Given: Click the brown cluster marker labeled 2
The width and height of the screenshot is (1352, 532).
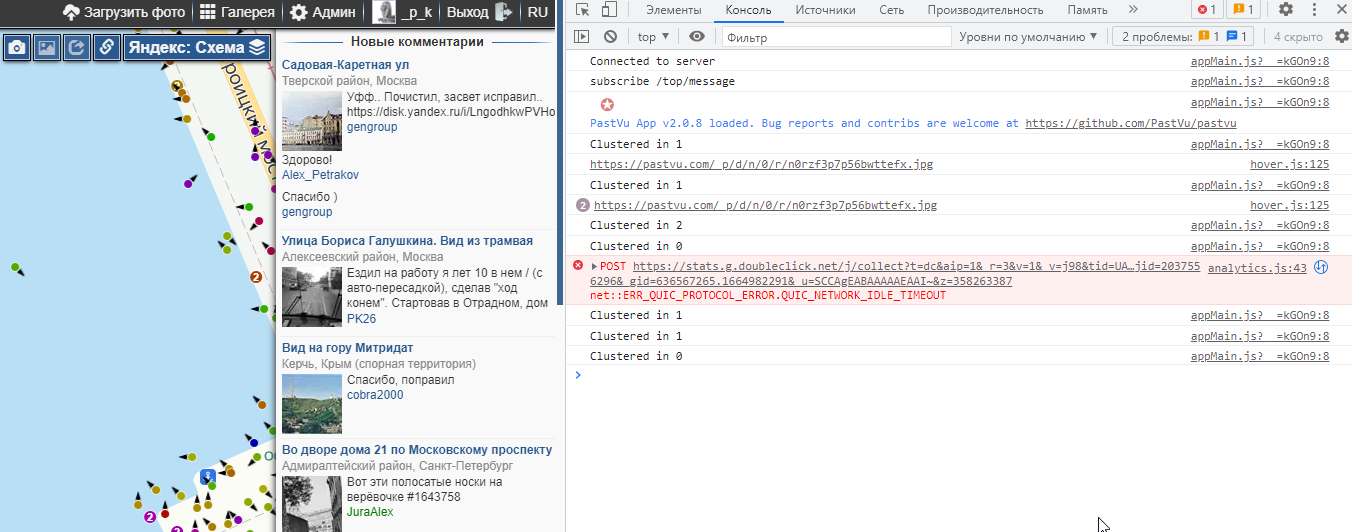Looking at the screenshot, I should pyautogui.click(x=256, y=277).
